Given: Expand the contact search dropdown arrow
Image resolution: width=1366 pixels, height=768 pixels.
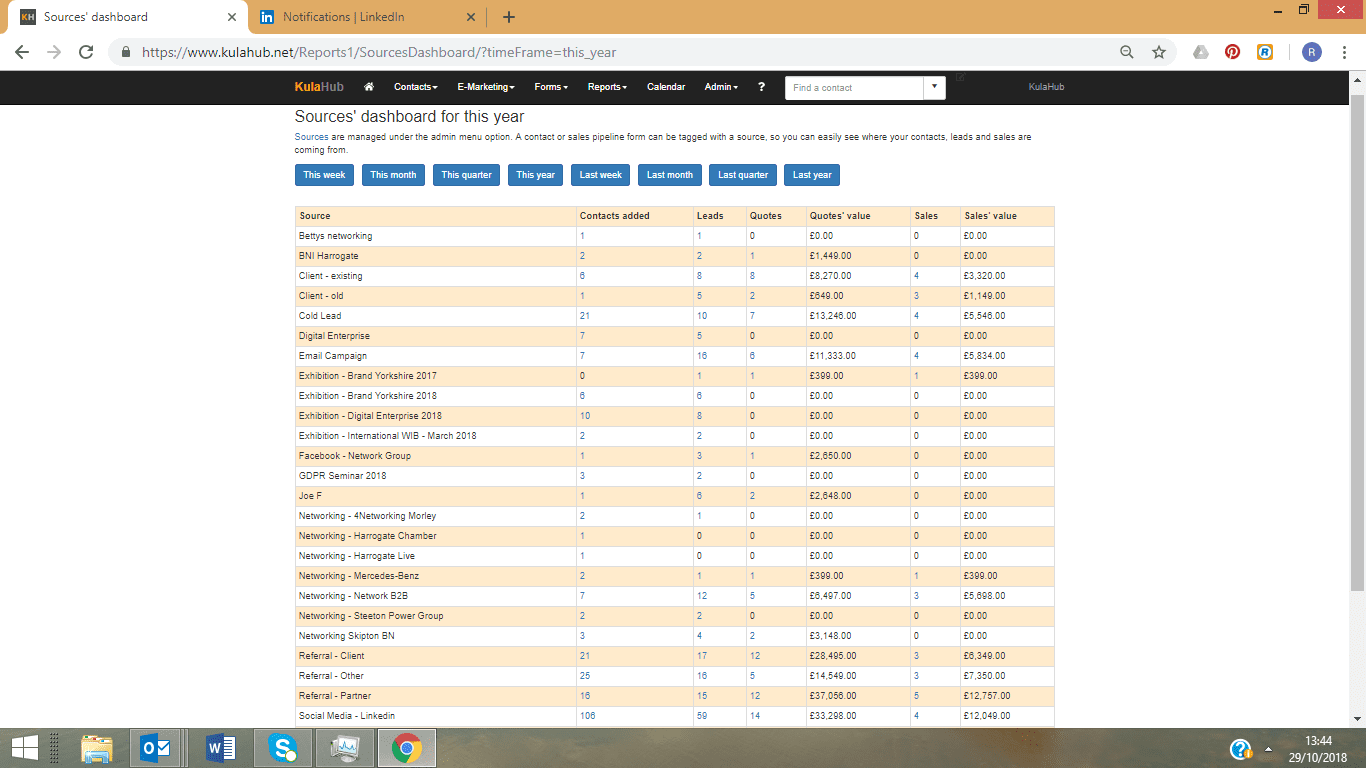Looking at the screenshot, I should (x=932, y=87).
